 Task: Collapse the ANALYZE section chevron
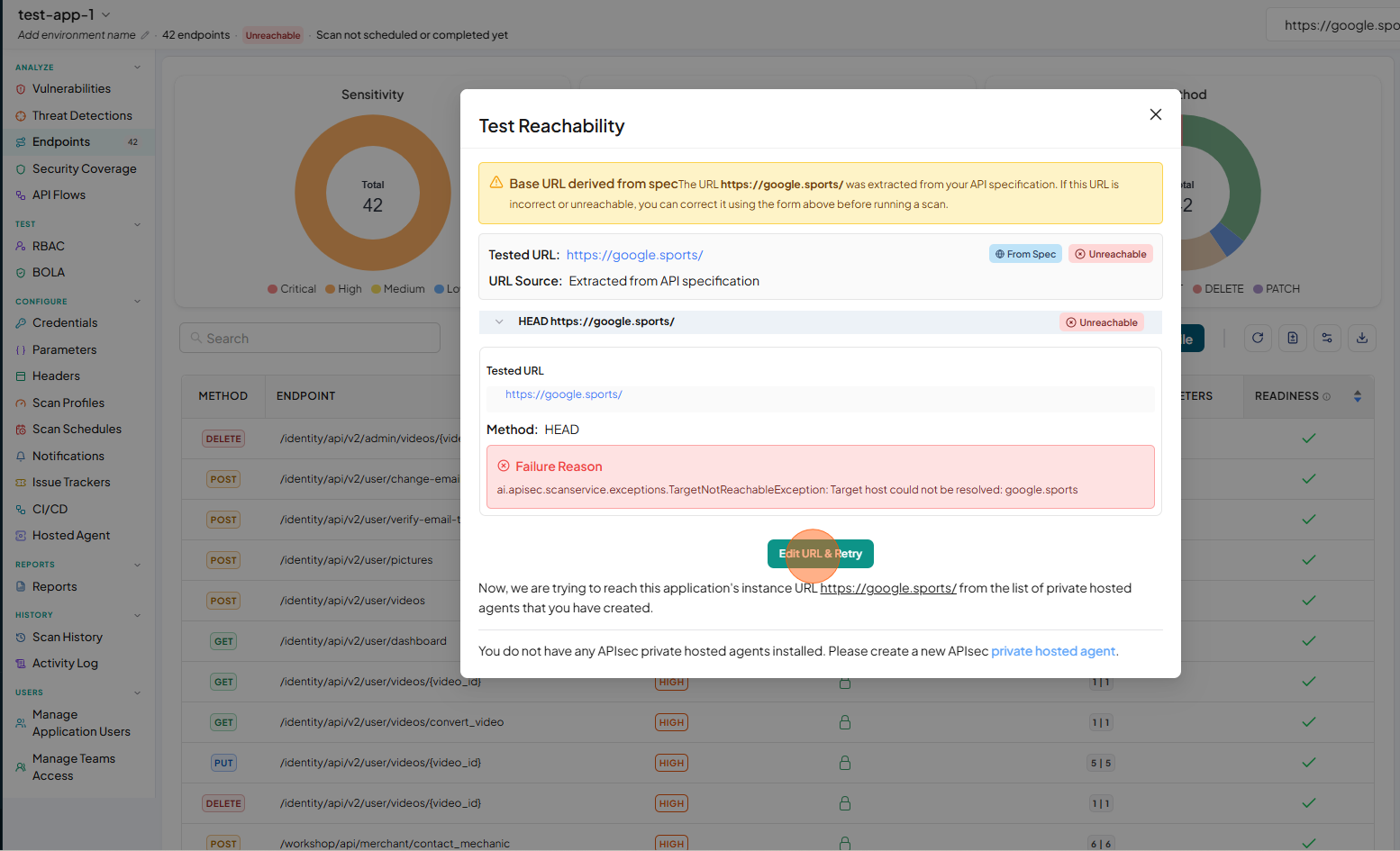point(138,68)
